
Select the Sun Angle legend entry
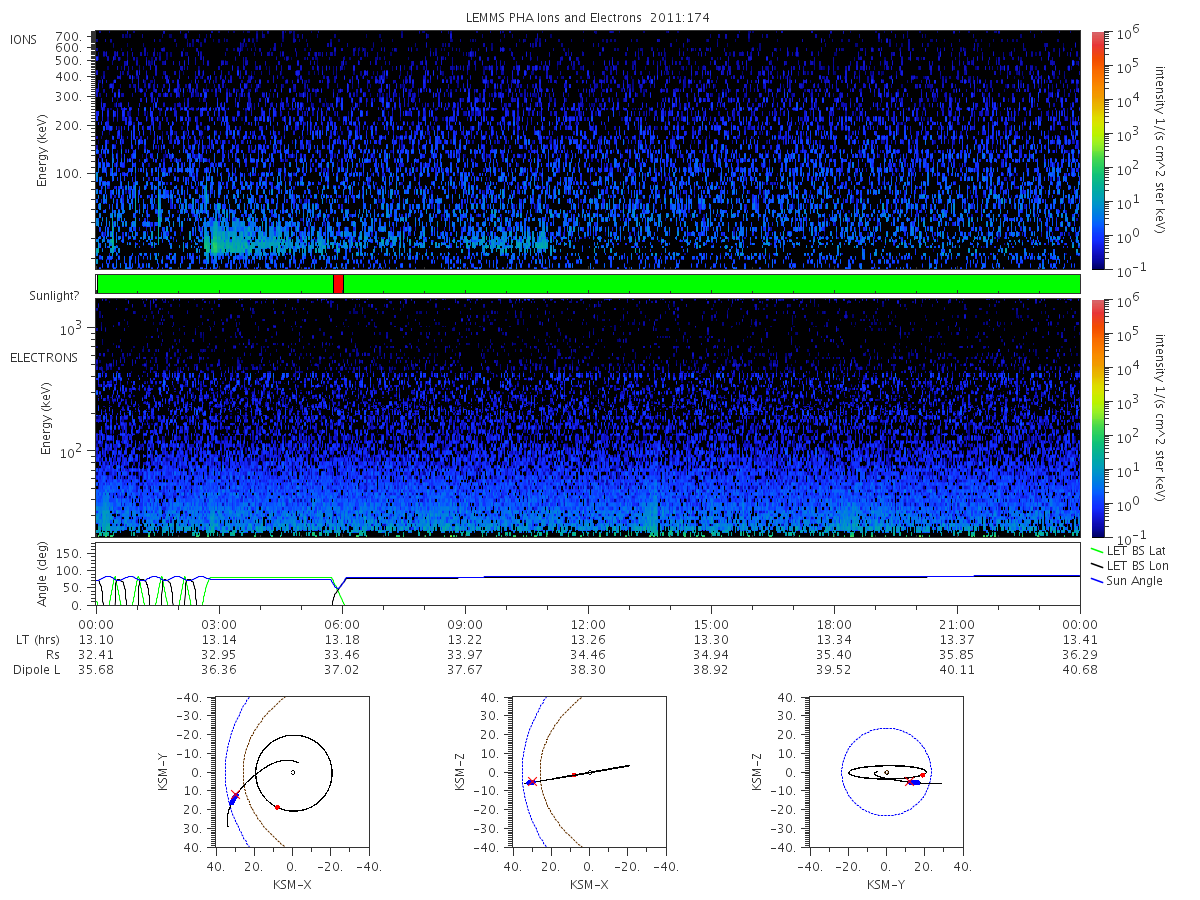(x=1127, y=580)
